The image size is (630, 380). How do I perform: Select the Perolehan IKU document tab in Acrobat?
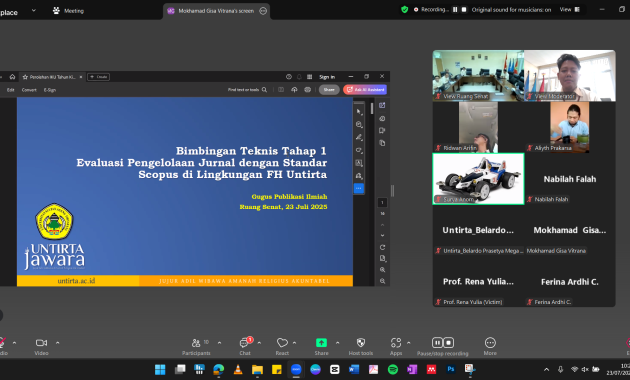click(51, 77)
